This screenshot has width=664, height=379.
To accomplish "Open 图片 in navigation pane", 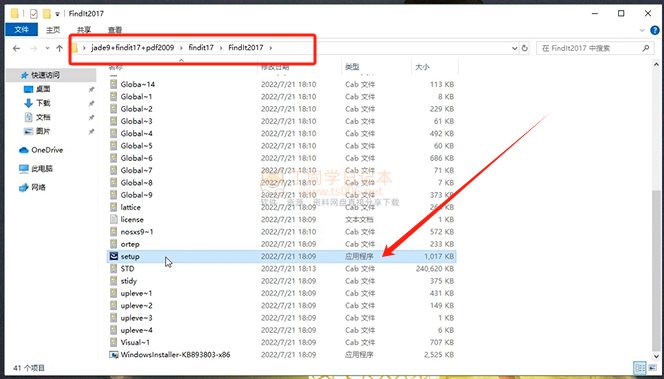I will click(x=43, y=131).
